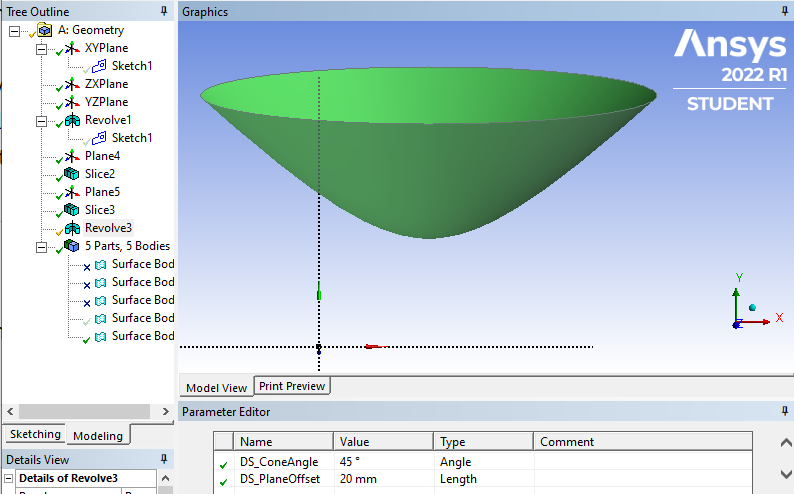Toggle the DS_ConeAngle parameter checkmark

(223, 463)
